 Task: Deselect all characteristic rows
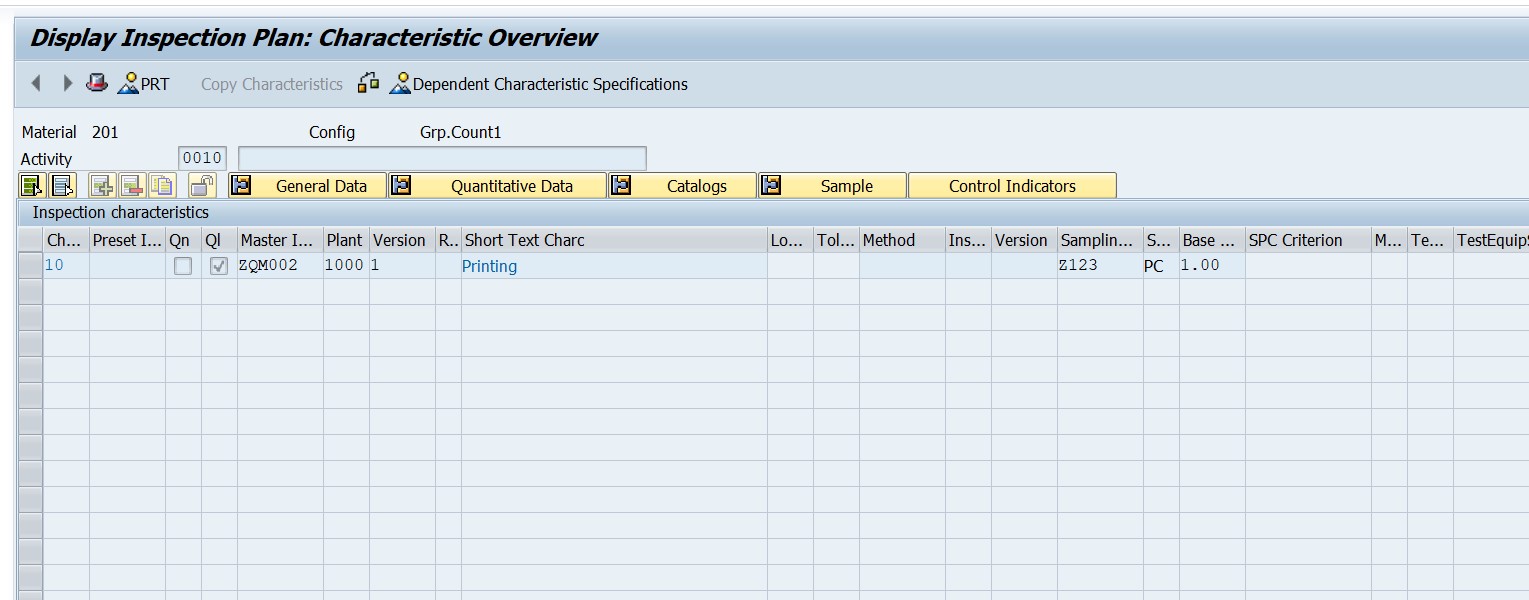click(x=62, y=185)
